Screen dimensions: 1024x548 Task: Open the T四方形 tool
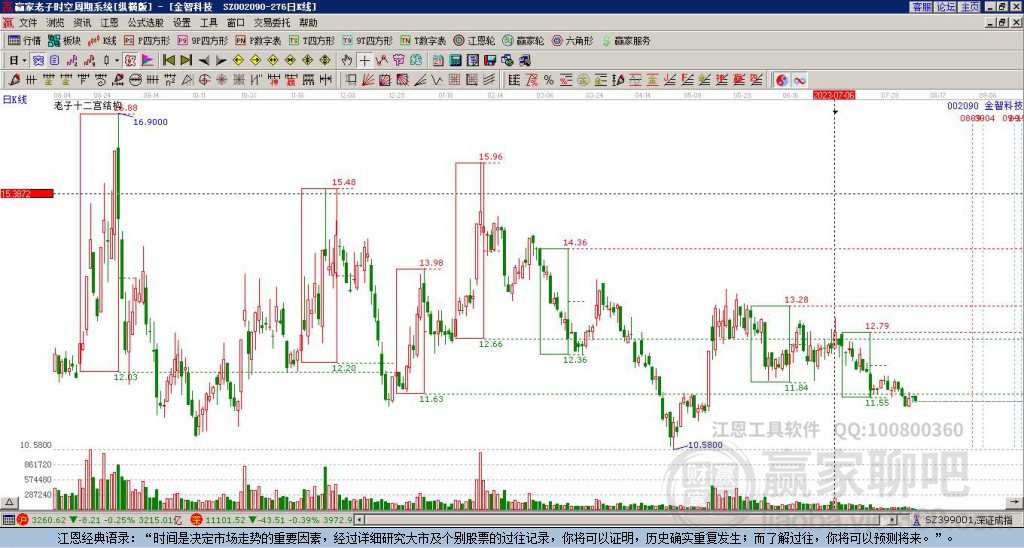(x=312, y=40)
